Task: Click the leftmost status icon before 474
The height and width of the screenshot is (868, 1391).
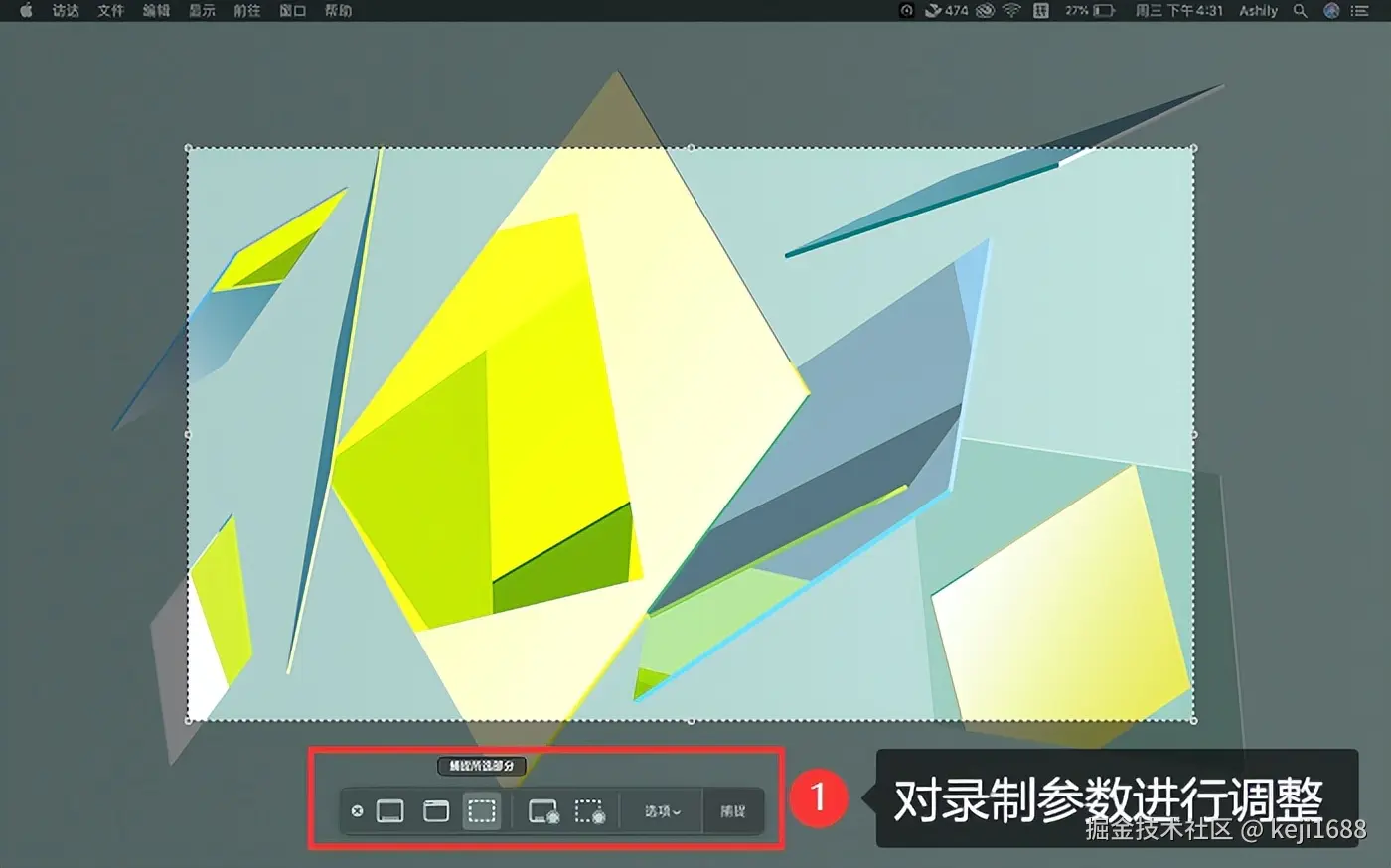Action: click(907, 10)
